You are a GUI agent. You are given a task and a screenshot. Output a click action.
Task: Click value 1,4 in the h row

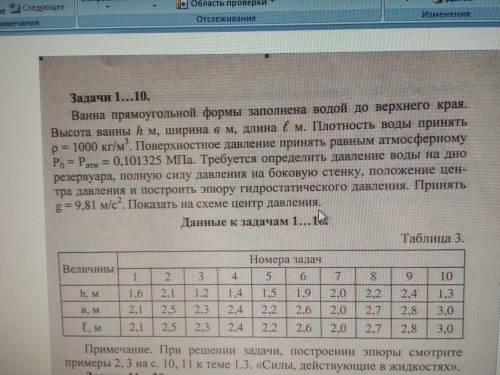click(235, 293)
